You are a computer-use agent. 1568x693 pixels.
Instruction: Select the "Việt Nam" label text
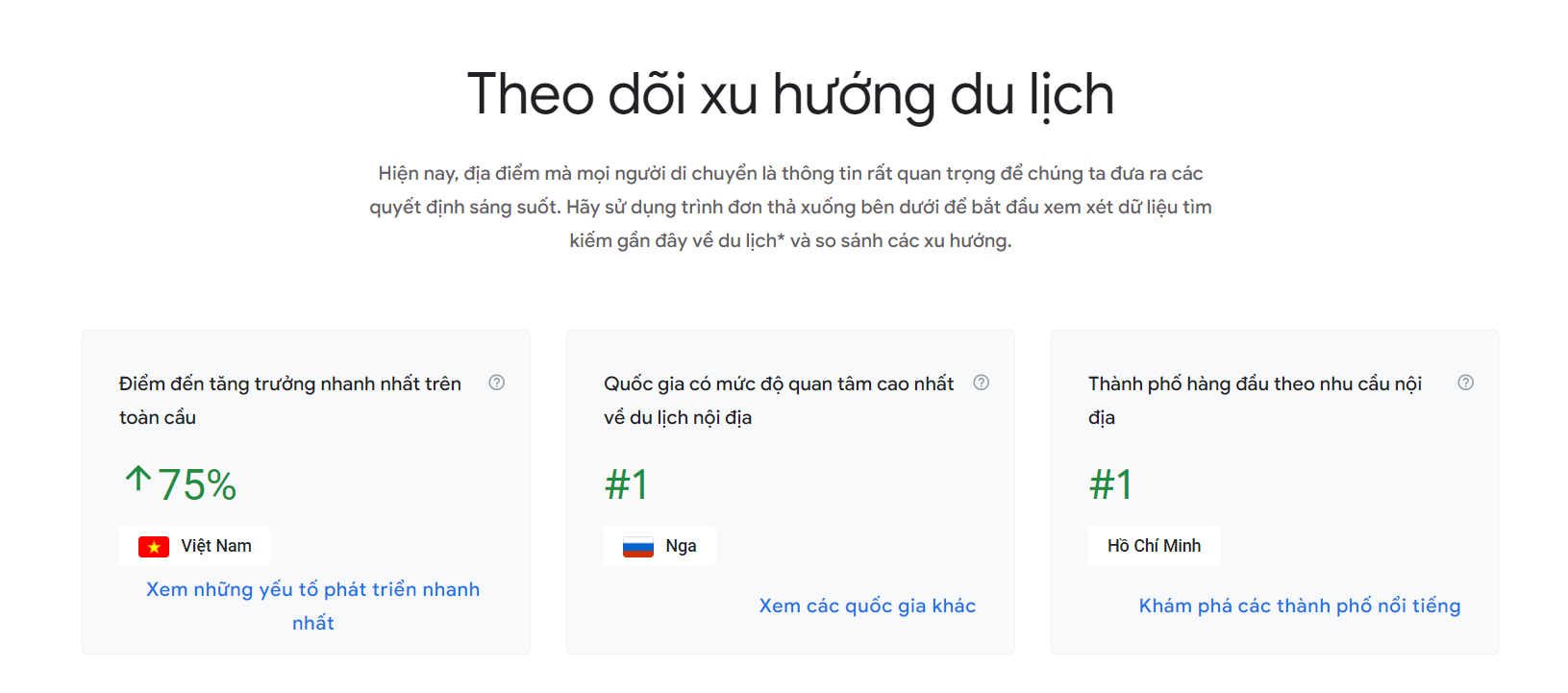tap(216, 546)
